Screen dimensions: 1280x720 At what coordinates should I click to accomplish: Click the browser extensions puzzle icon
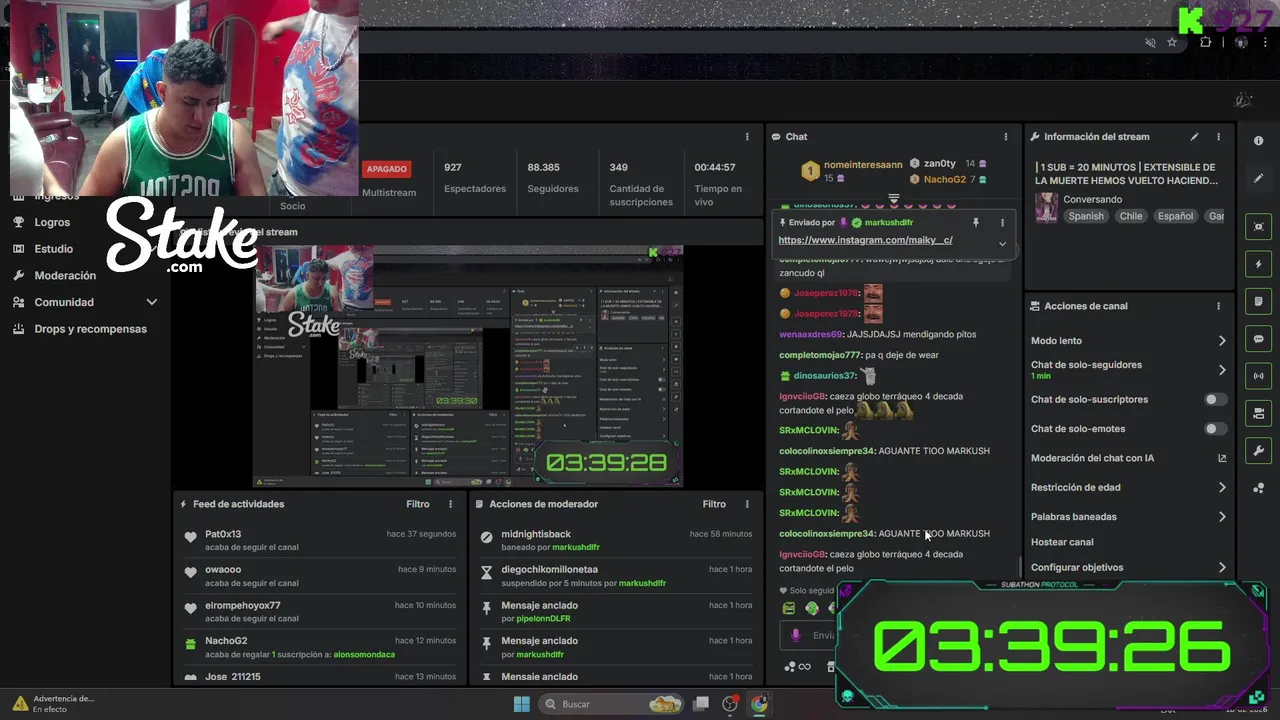[x=1205, y=42]
